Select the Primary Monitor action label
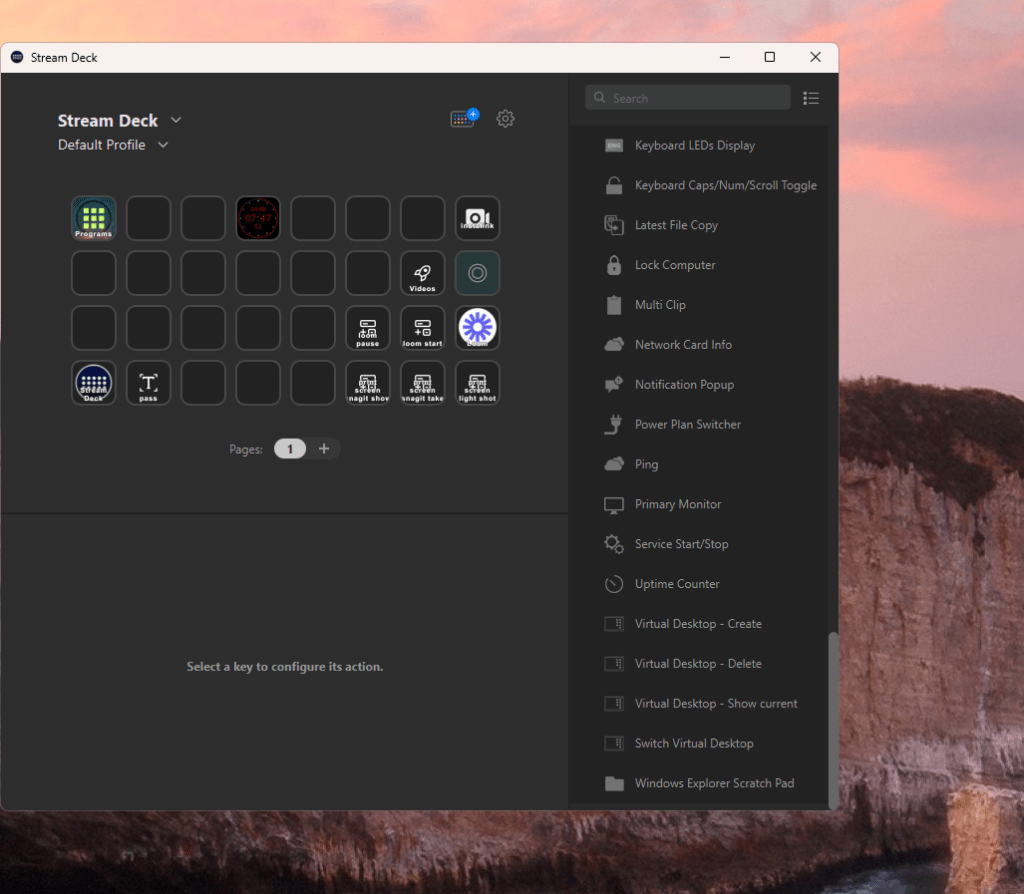This screenshot has height=894, width=1024. [x=678, y=504]
